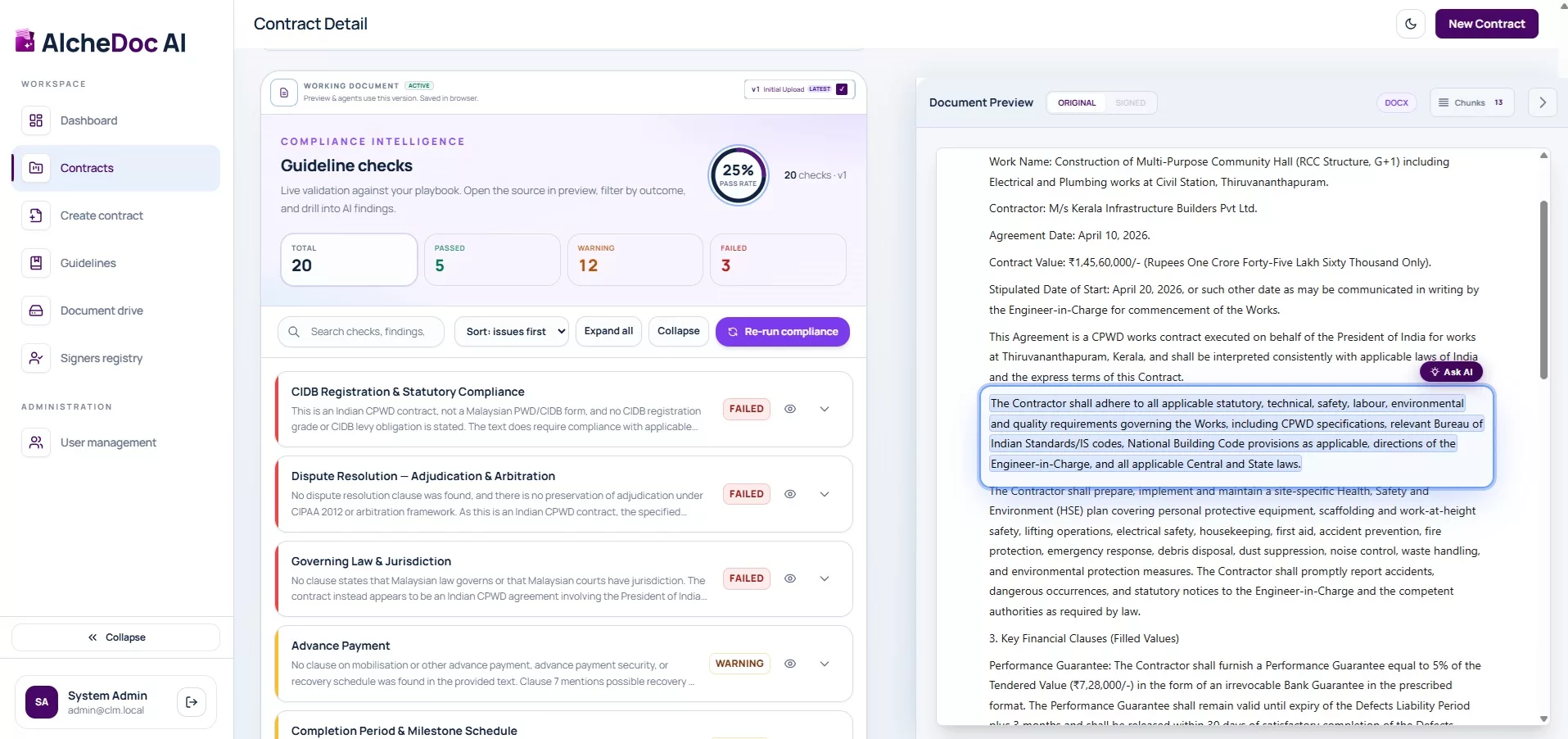Viewport: 1568px width, 739px height.
Task: Click the Ask AI sparkle button
Action: [1451, 372]
